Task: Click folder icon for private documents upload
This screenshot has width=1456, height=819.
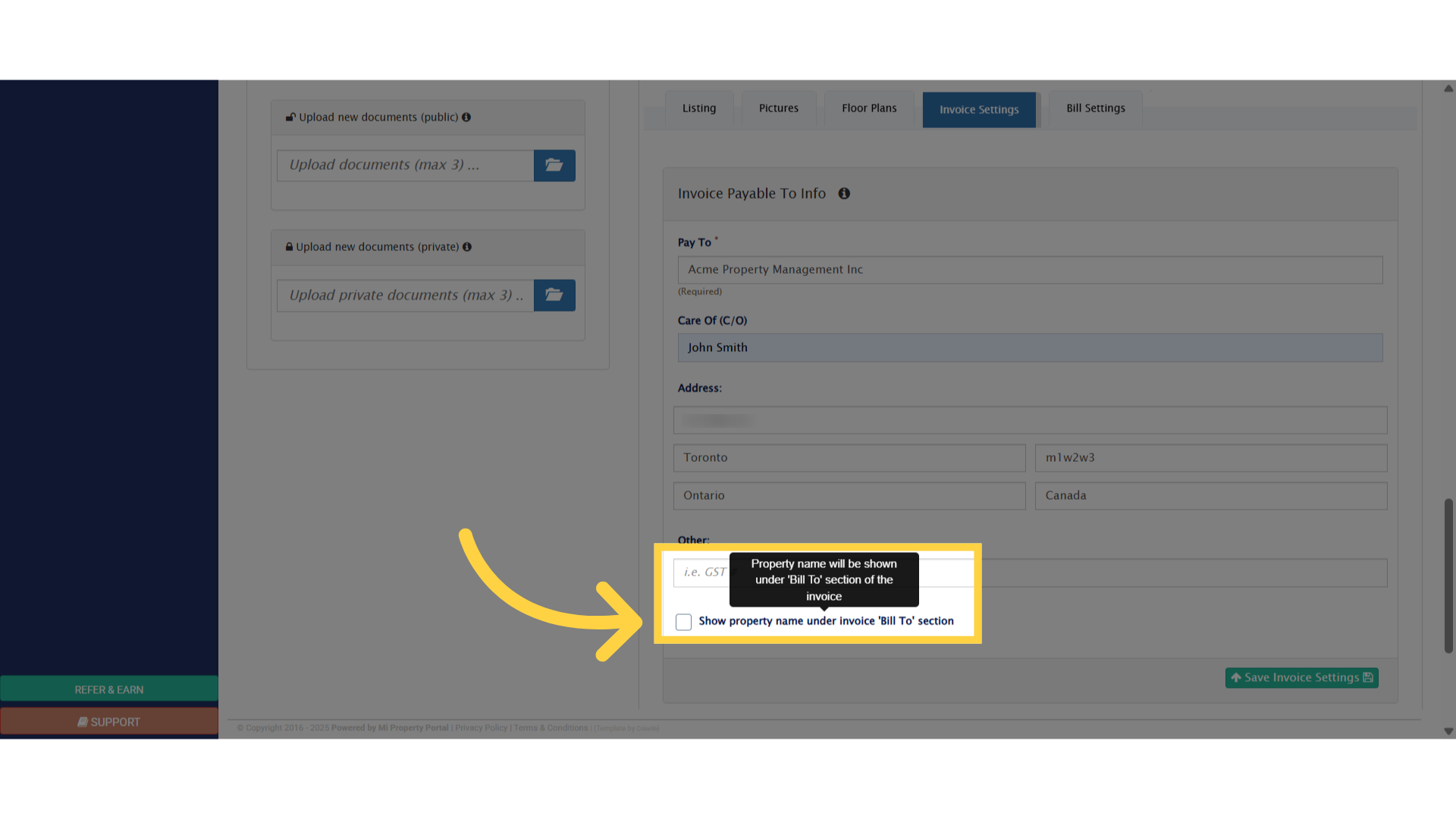Action: (x=554, y=295)
